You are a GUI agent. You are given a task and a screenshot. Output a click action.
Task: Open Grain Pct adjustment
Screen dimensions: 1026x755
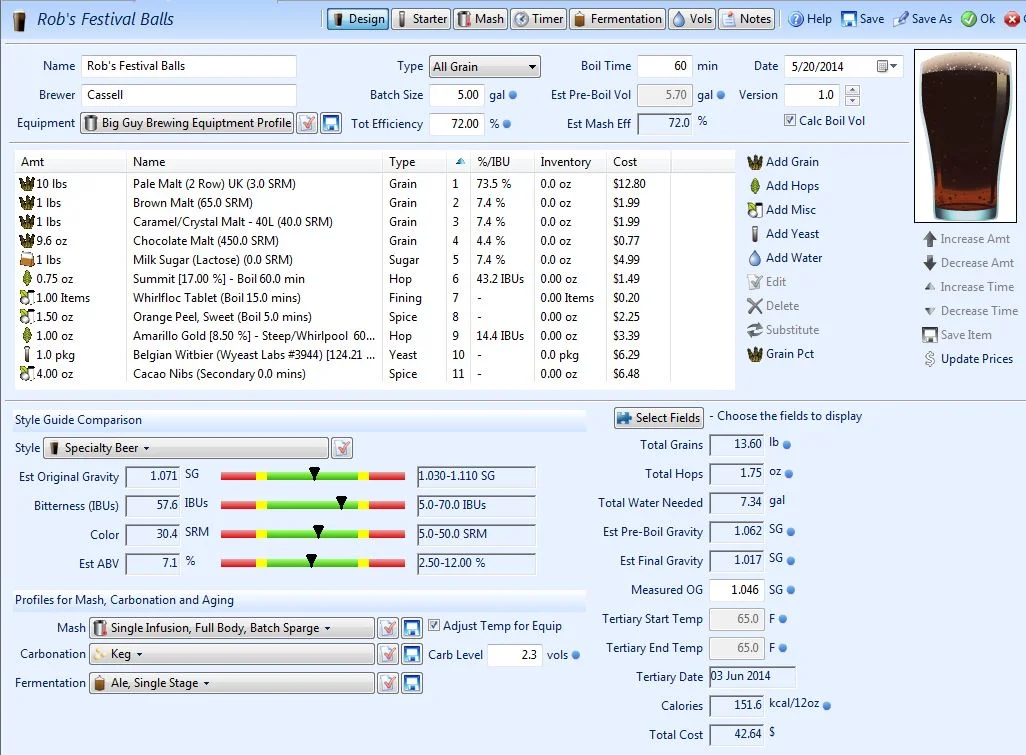[781, 354]
